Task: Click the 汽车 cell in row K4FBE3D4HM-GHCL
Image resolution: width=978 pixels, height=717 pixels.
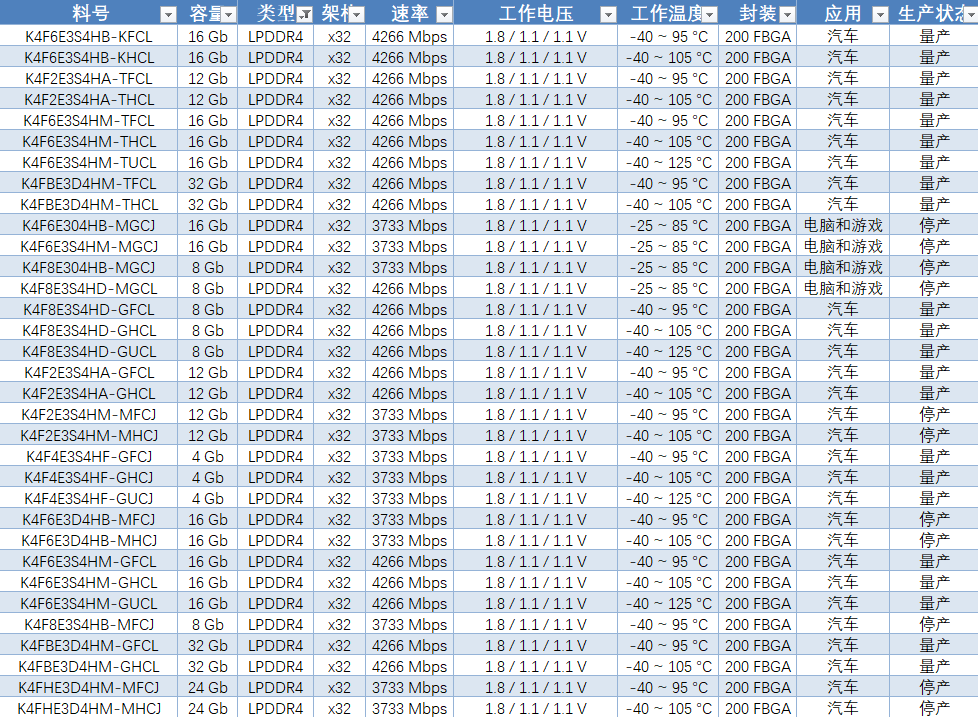Action: pos(843,666)
